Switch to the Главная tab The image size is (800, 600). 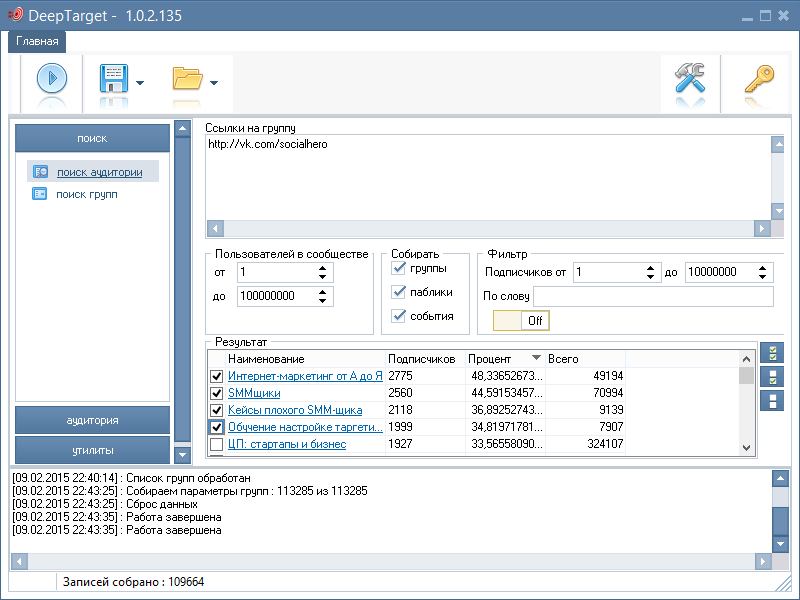[37, 41]
